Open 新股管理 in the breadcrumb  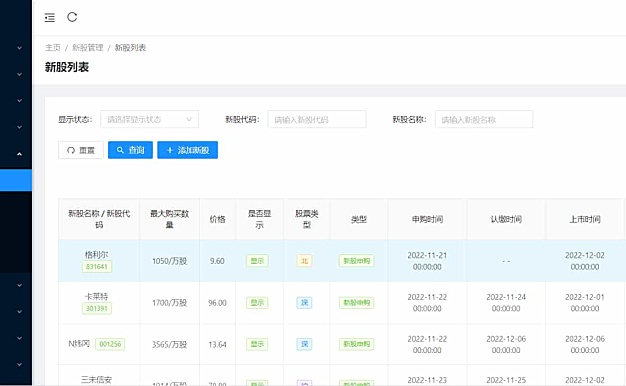click(87, 48)
